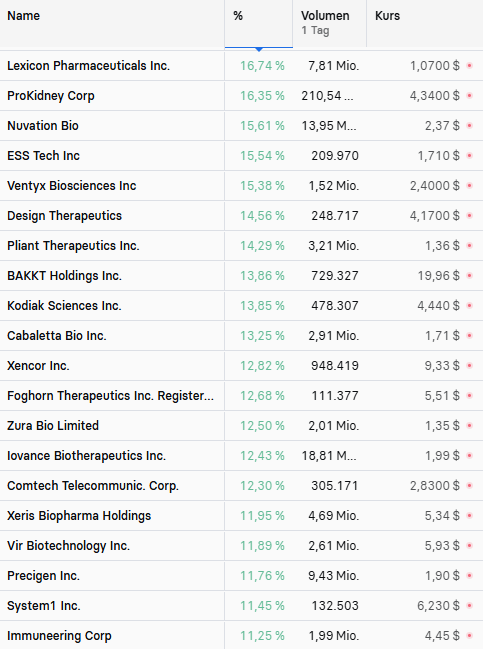Sort by Volumen 1 Tag column header
Image resolution: width=483 pixels, height=649 pixels.
coord(325,23)
